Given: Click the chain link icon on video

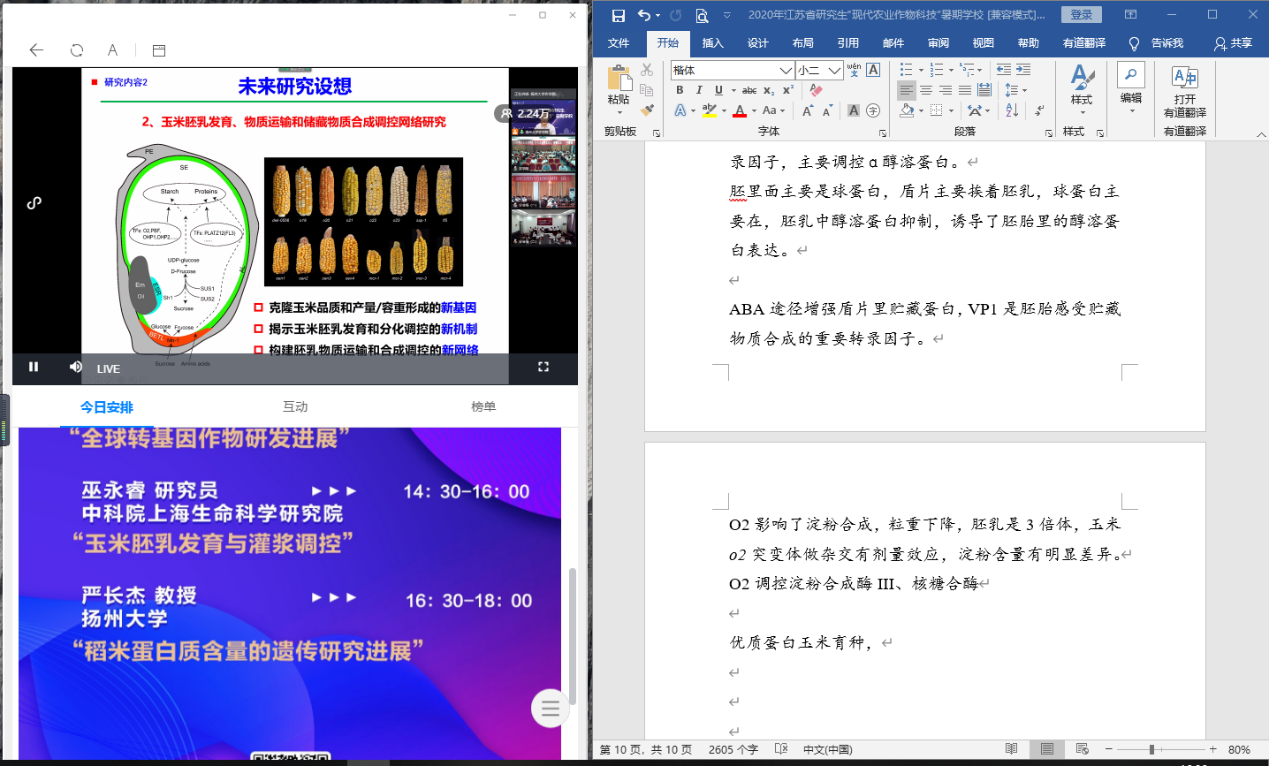Looking at the screenshot, I should pyautogui.click(x=34, y=203).
